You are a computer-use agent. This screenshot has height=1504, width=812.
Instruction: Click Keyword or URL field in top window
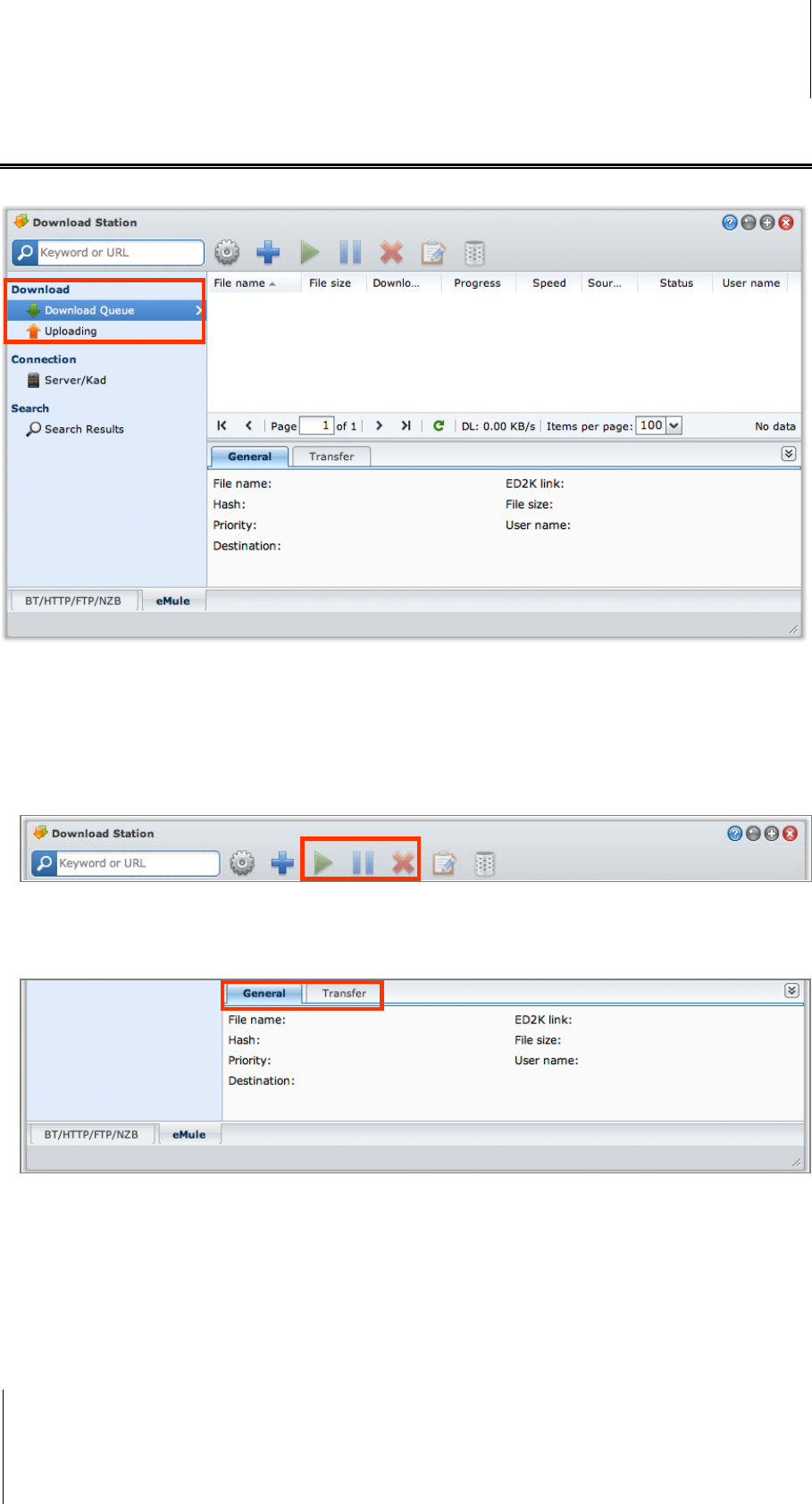(x=120, y=253)
